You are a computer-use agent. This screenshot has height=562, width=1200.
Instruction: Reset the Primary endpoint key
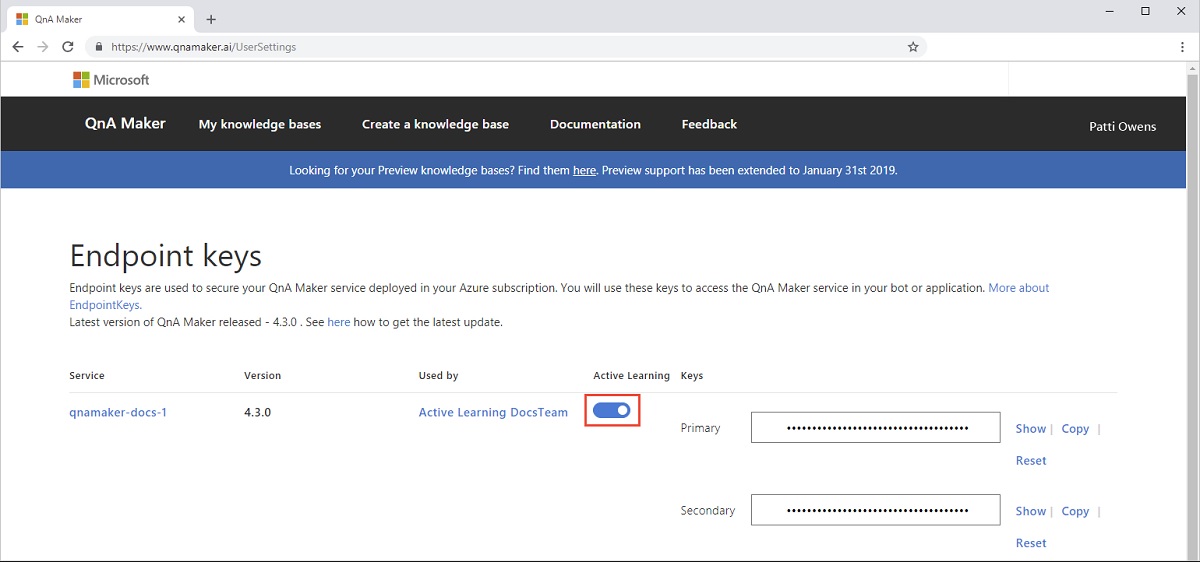(x=1030, y=461)
